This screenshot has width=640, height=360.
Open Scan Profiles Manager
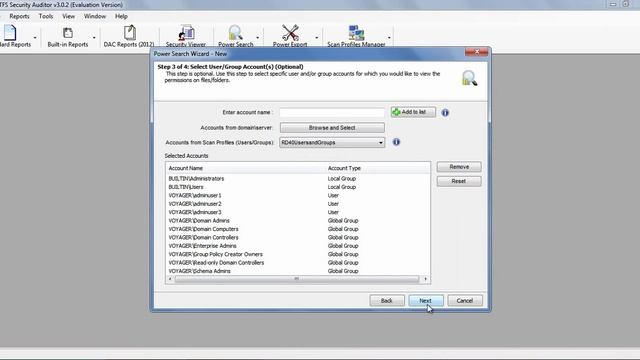(x=356, y=36)
